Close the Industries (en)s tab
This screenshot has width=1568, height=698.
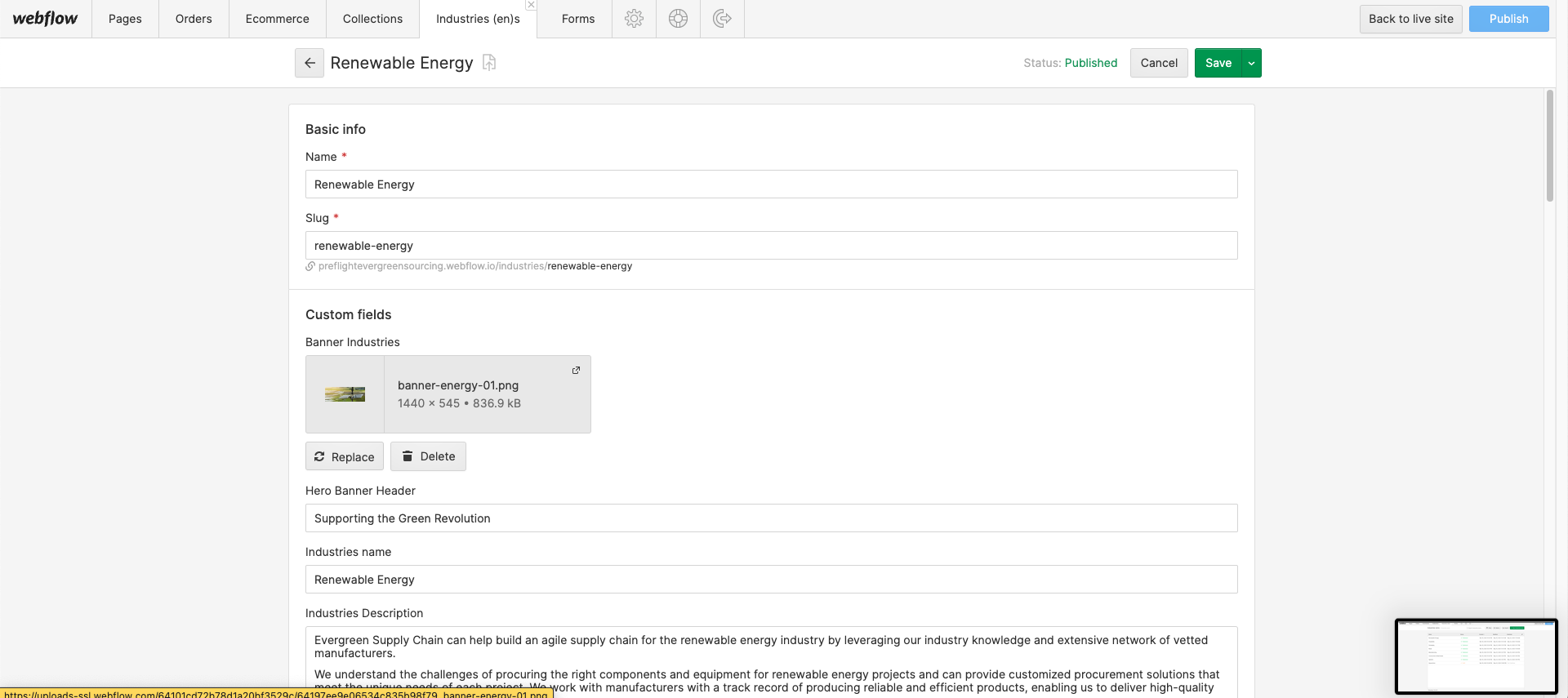[531, 5]
